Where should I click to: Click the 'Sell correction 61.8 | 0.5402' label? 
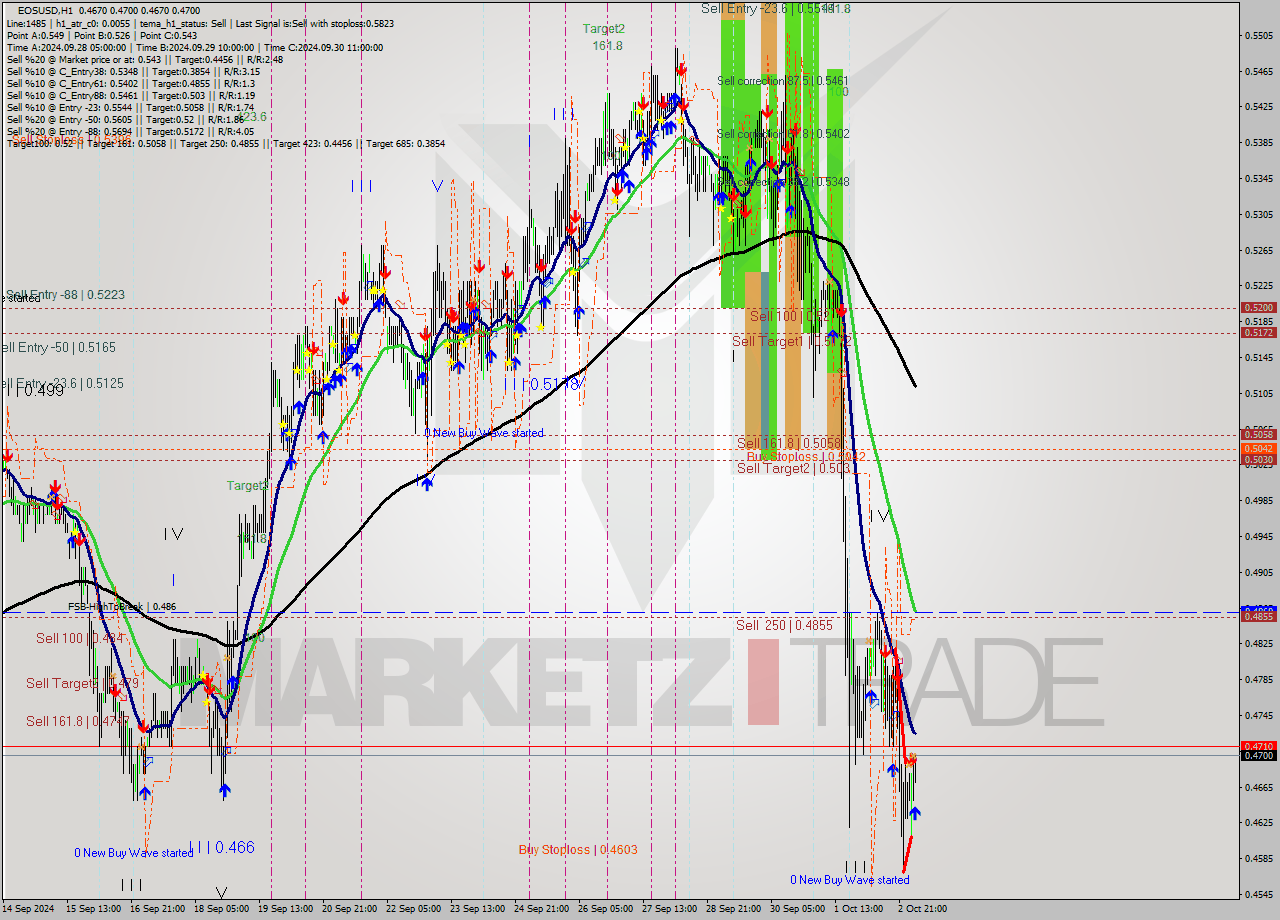pos(783,133)
